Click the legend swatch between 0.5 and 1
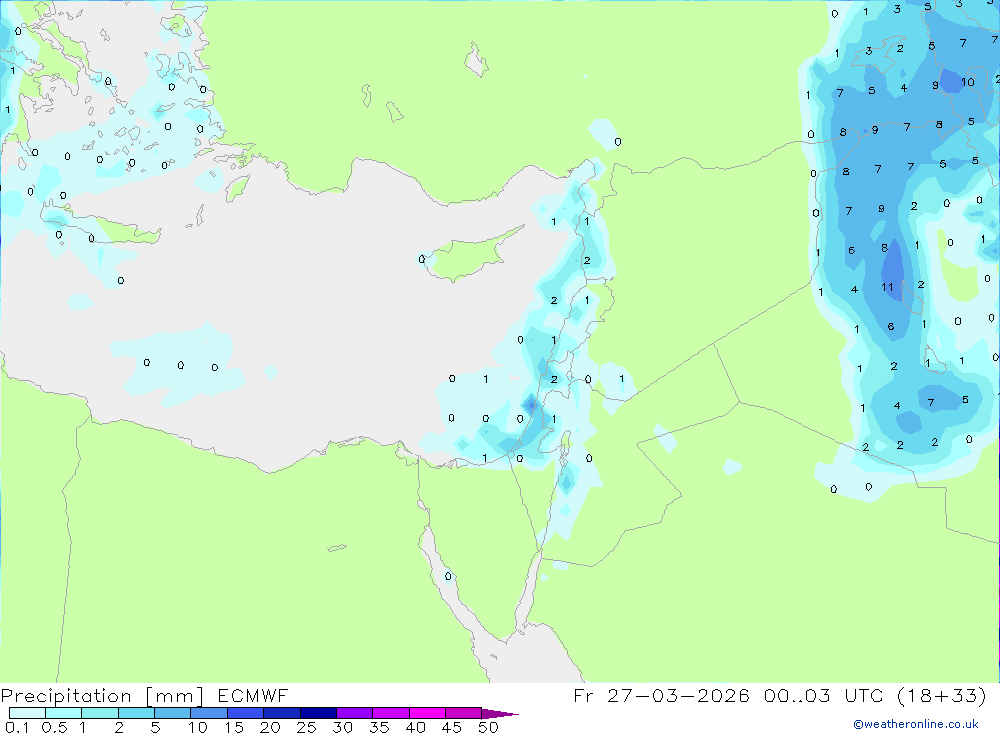Screen dimensions: 1000x733 [64, 713]
